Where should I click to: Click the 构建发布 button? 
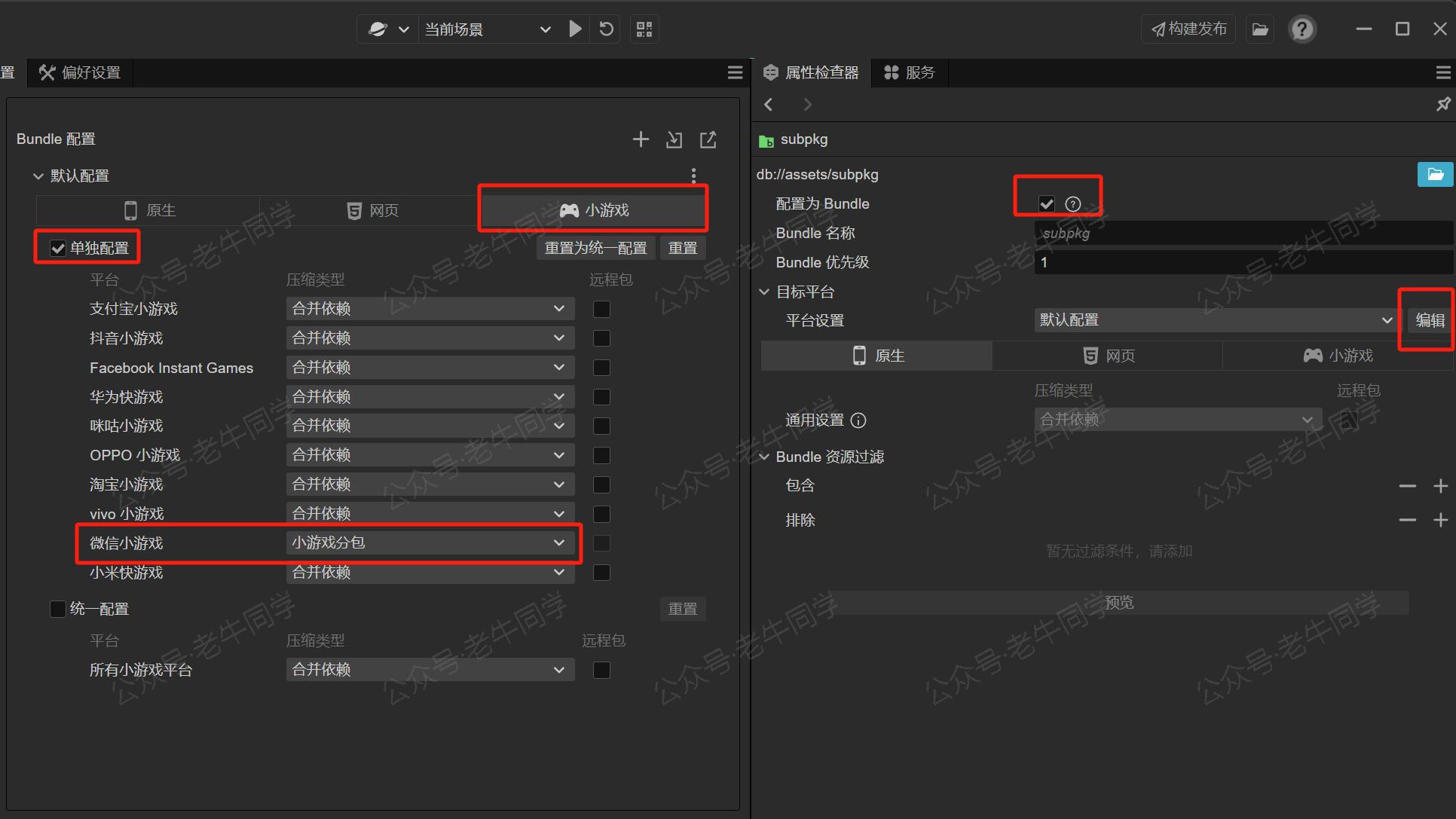click(1188, 29)
